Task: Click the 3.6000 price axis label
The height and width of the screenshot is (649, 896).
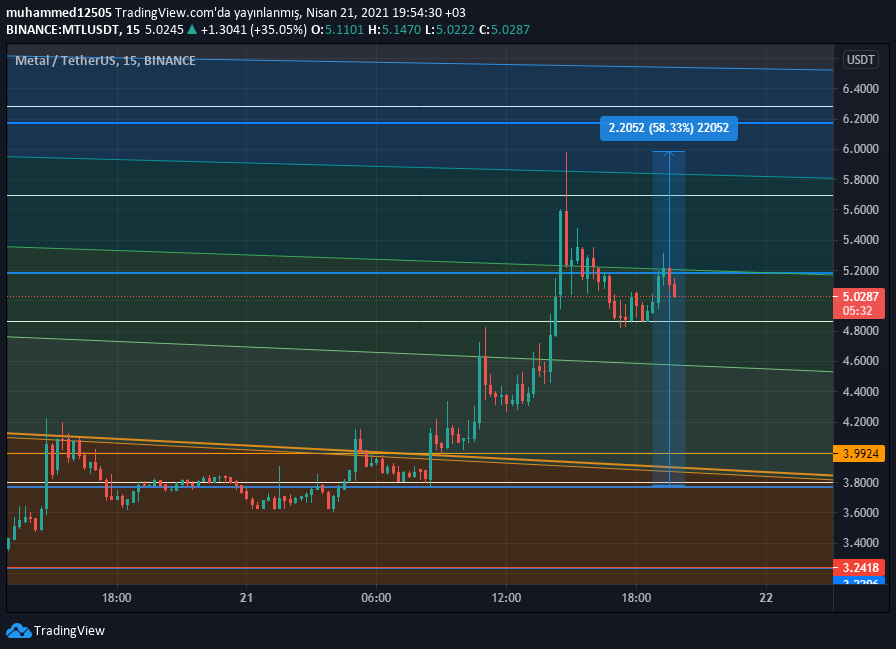Action: click(860, 512)
